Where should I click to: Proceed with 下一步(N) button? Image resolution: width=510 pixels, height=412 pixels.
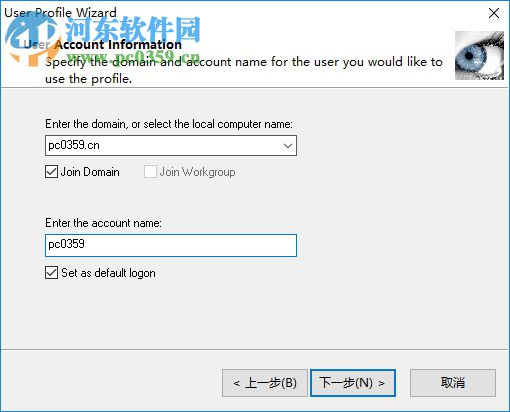353,383
